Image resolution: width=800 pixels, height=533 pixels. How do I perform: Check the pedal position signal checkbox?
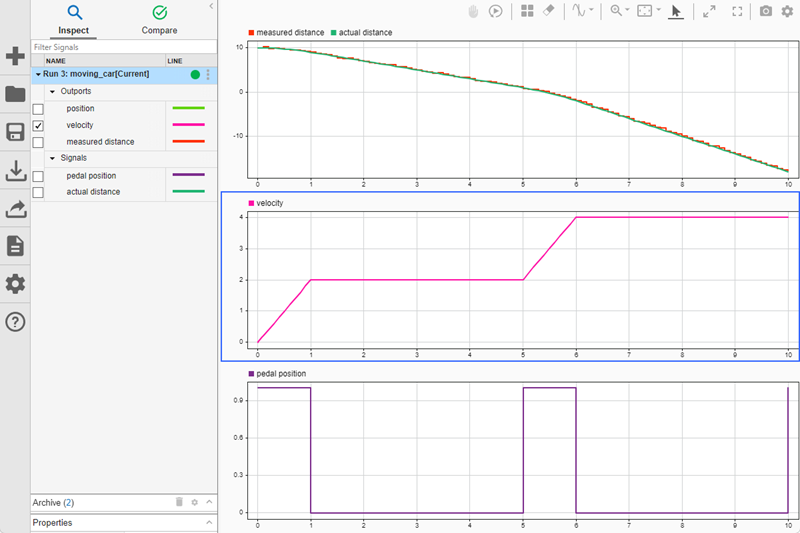38,176
